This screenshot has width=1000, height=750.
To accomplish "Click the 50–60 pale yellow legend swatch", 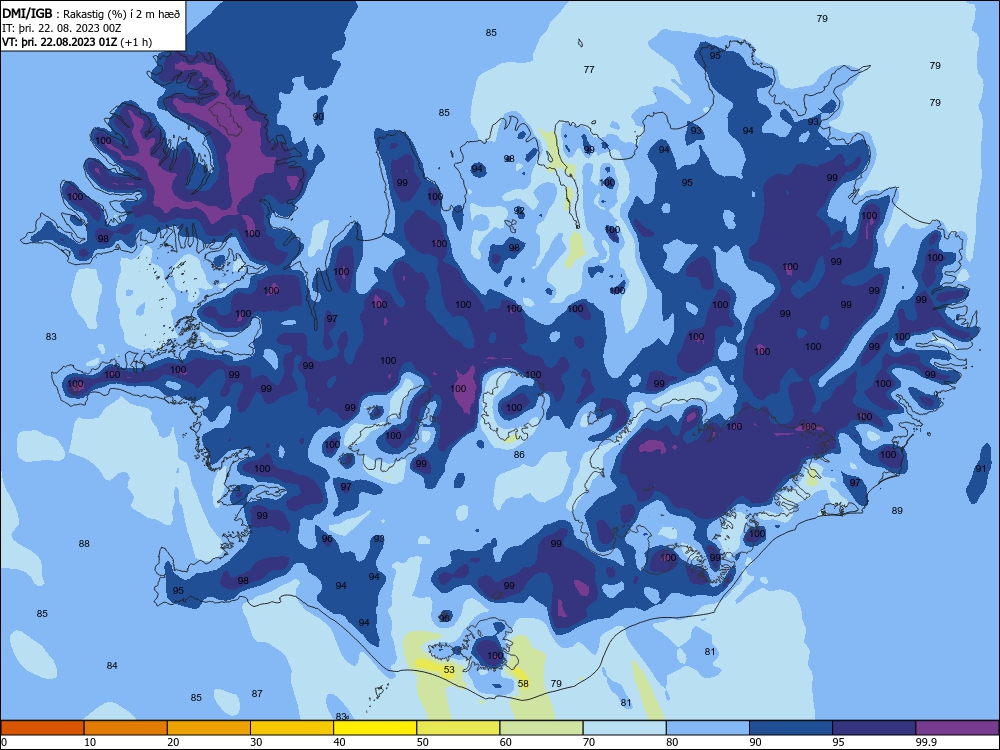I will 458,728.
